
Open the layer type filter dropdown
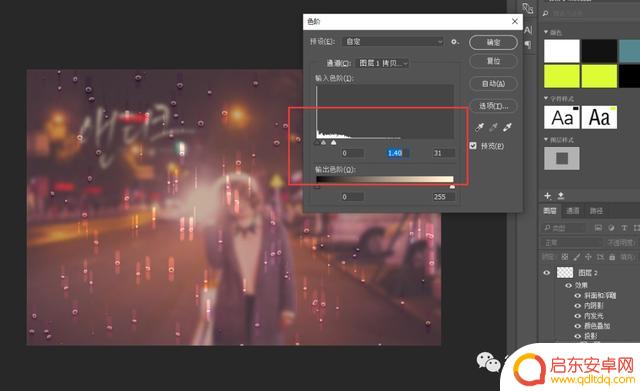565,228
